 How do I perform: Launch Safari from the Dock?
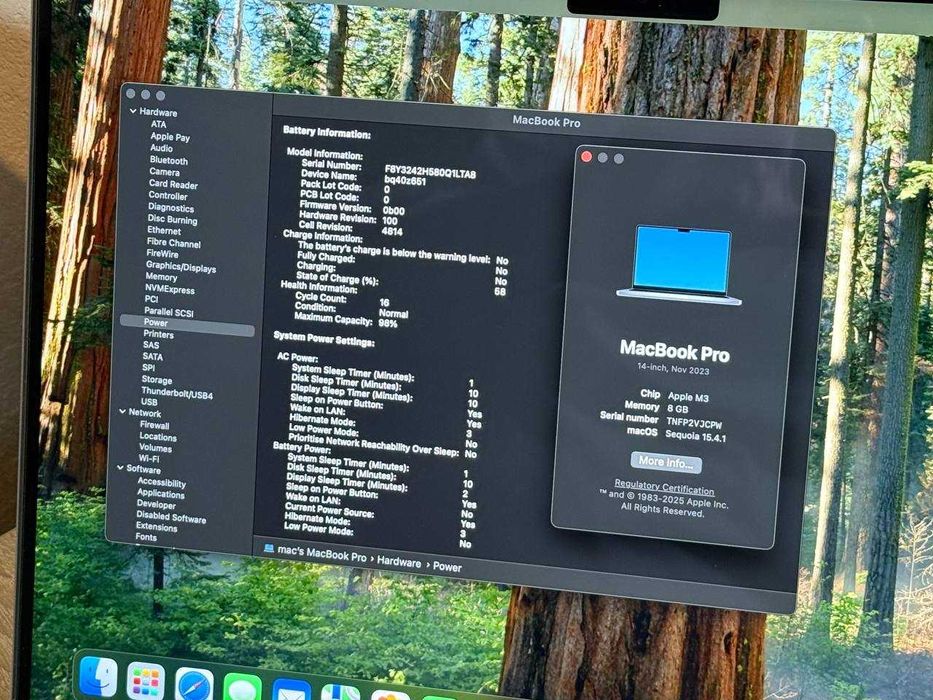click(195, 685)
